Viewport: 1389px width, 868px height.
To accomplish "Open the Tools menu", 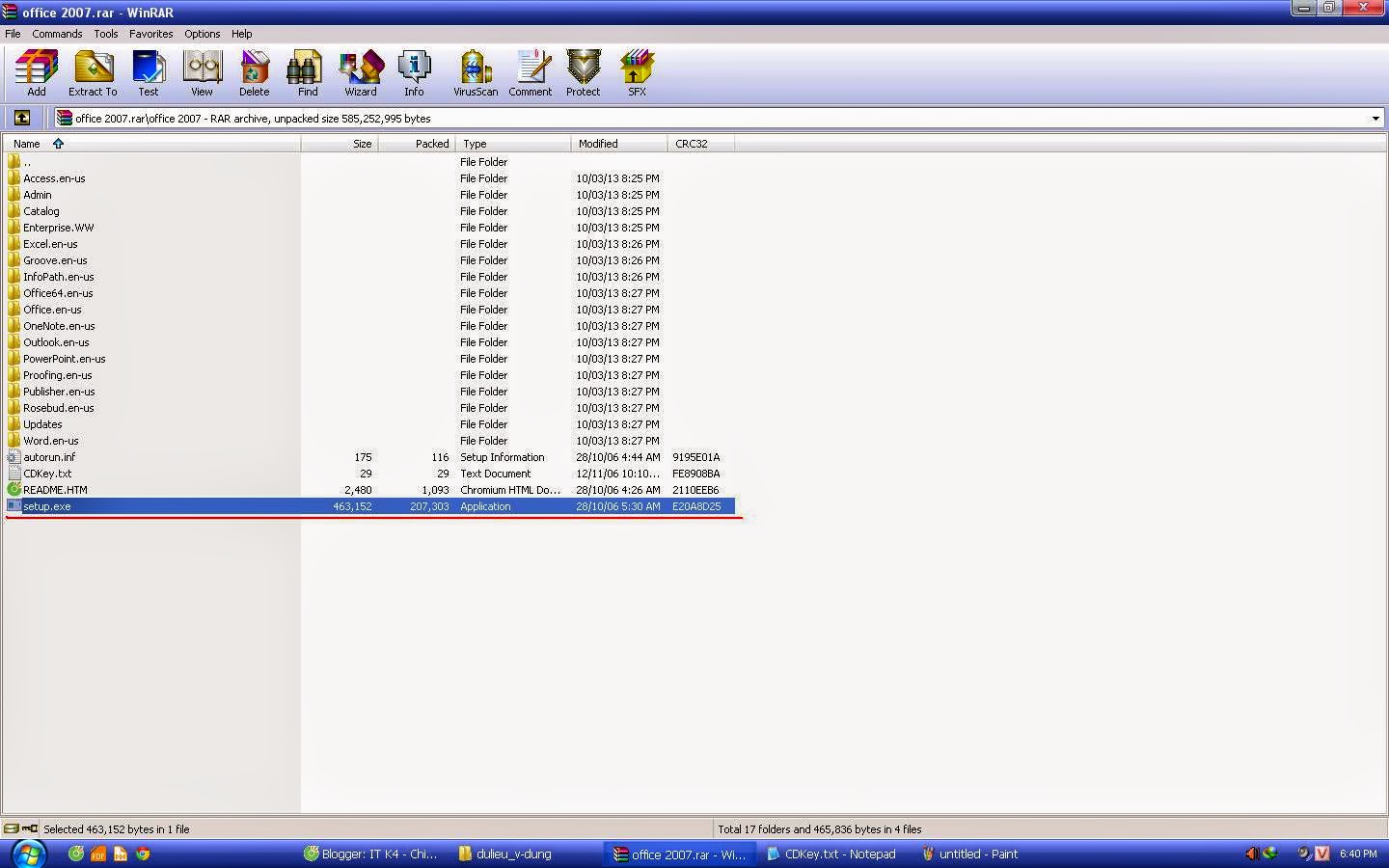I will tap(106, 34).
